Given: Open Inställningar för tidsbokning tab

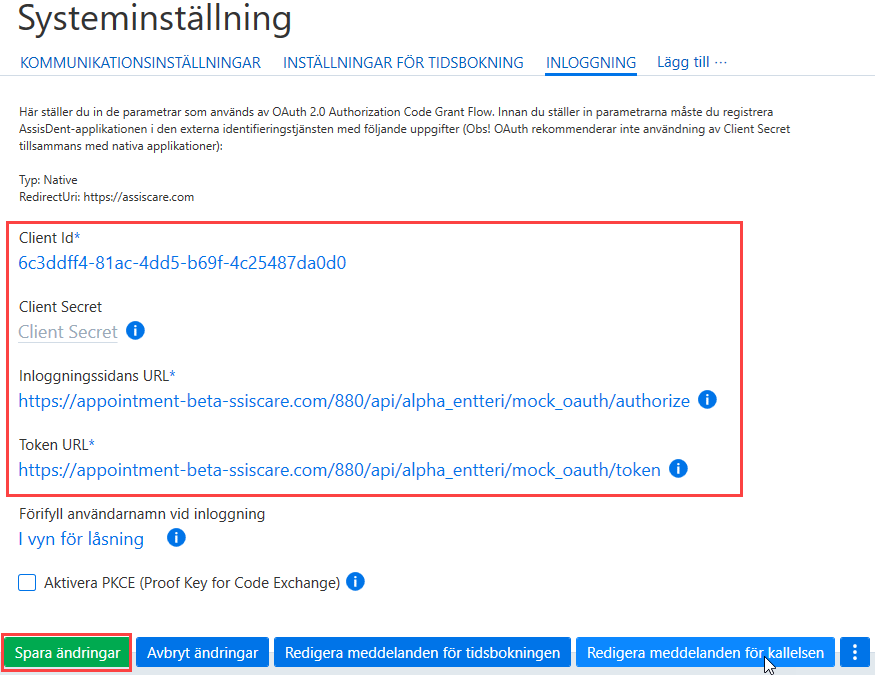Looking at the screenshot, I should click(403, 62).
